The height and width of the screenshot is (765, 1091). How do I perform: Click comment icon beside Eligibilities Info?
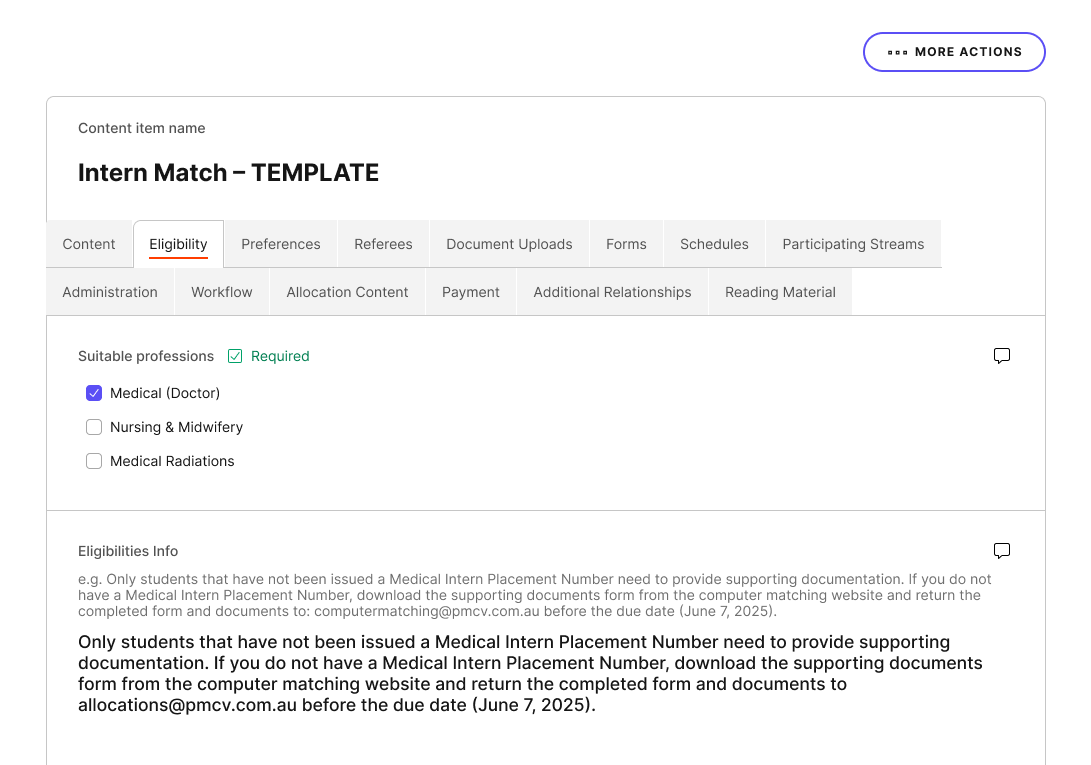point(1002,551)
